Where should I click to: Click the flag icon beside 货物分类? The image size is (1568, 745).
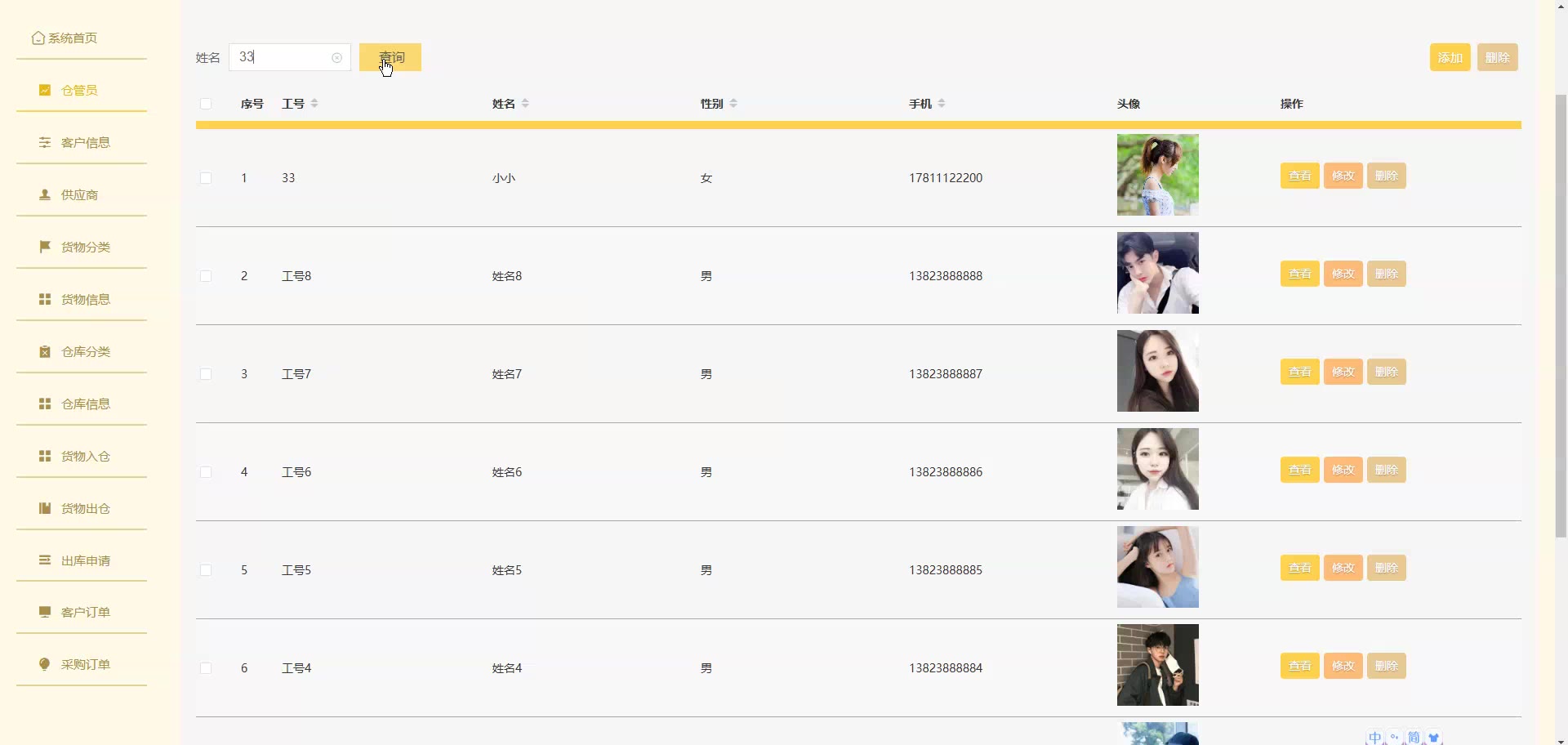pyautogui.click(x=45, y=247)
